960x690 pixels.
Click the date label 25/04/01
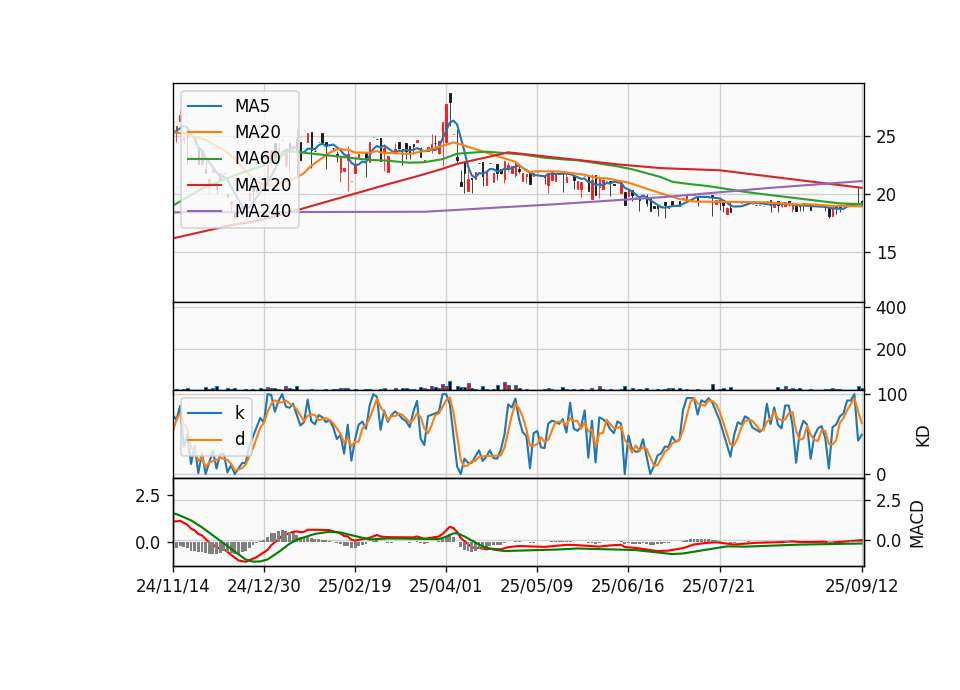446,586
